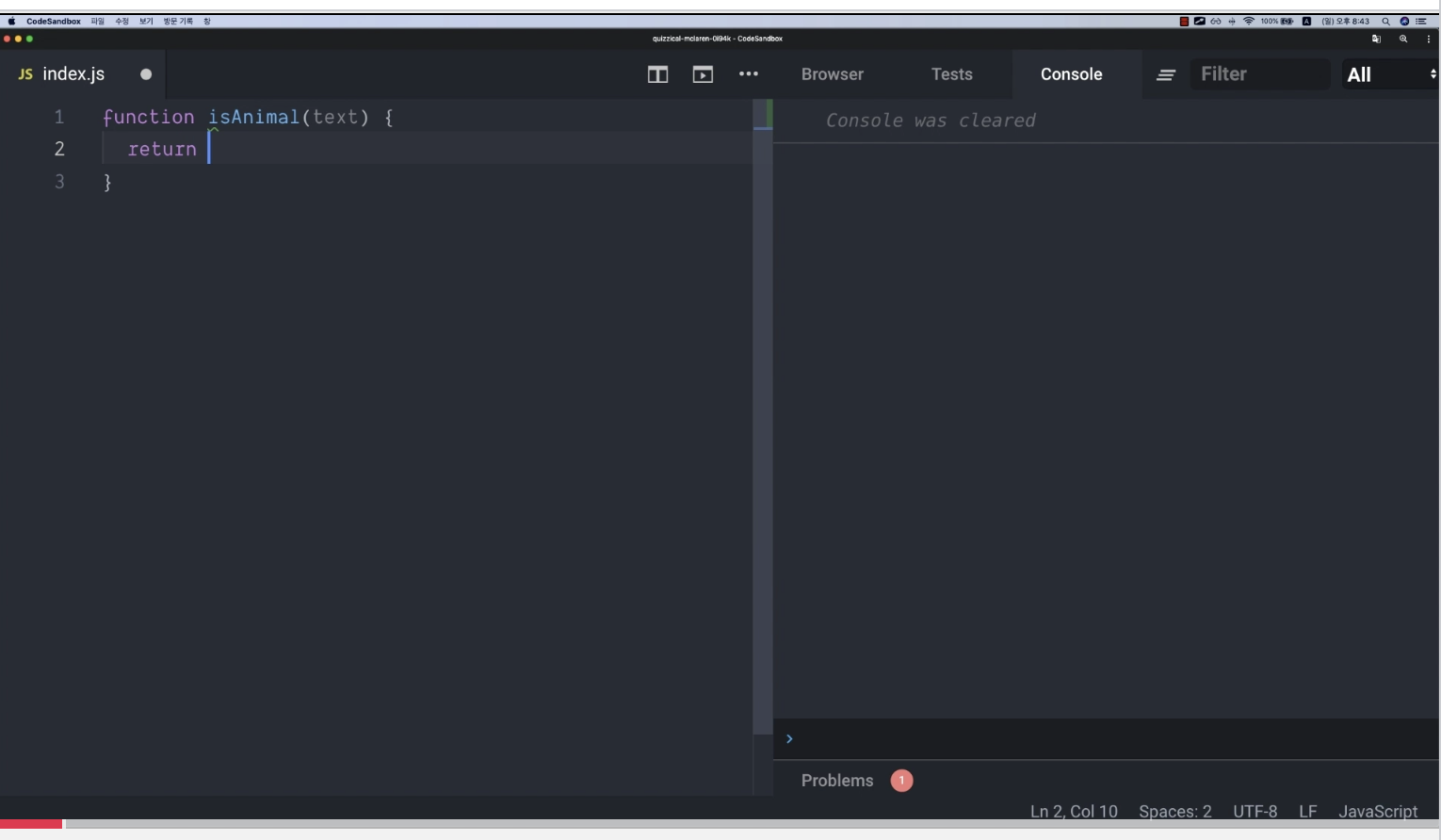The image size is (1441, 840).
Task: Click the console command input line
Action: coord(1107,739)
